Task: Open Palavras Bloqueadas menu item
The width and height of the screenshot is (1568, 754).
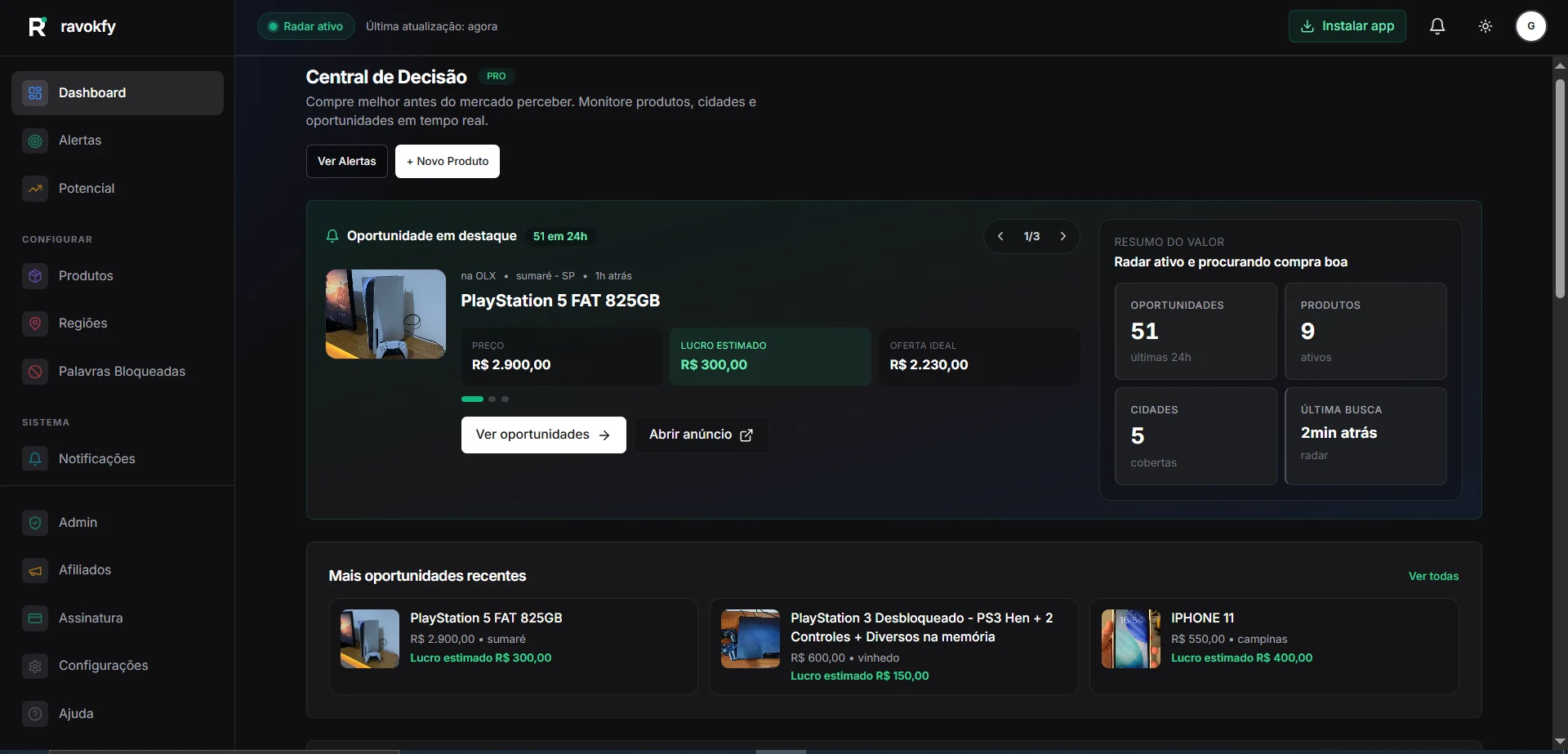Action: pyautogui.click(x=118, y=372)
